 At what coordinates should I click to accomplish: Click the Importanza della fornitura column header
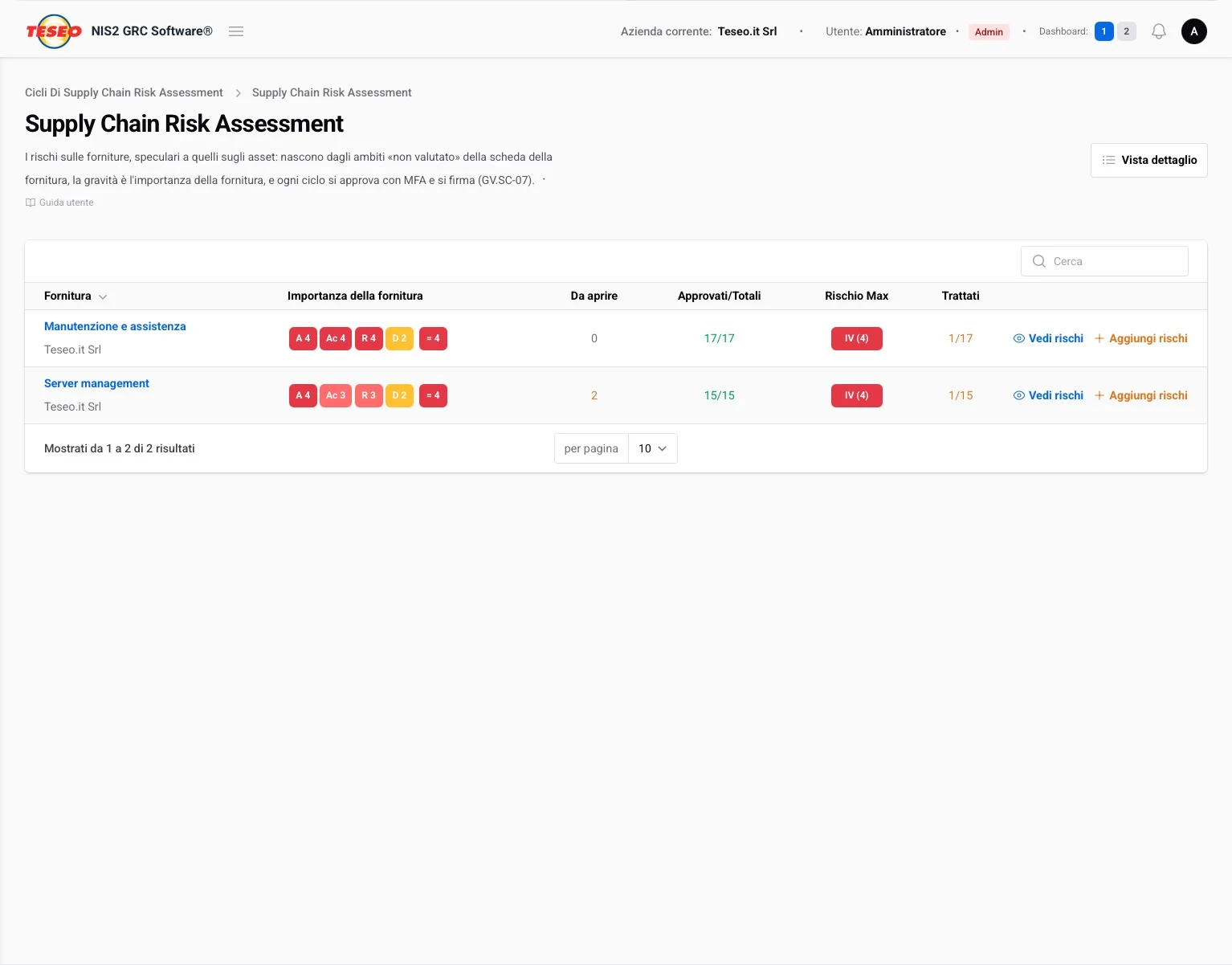coord(355,296)
